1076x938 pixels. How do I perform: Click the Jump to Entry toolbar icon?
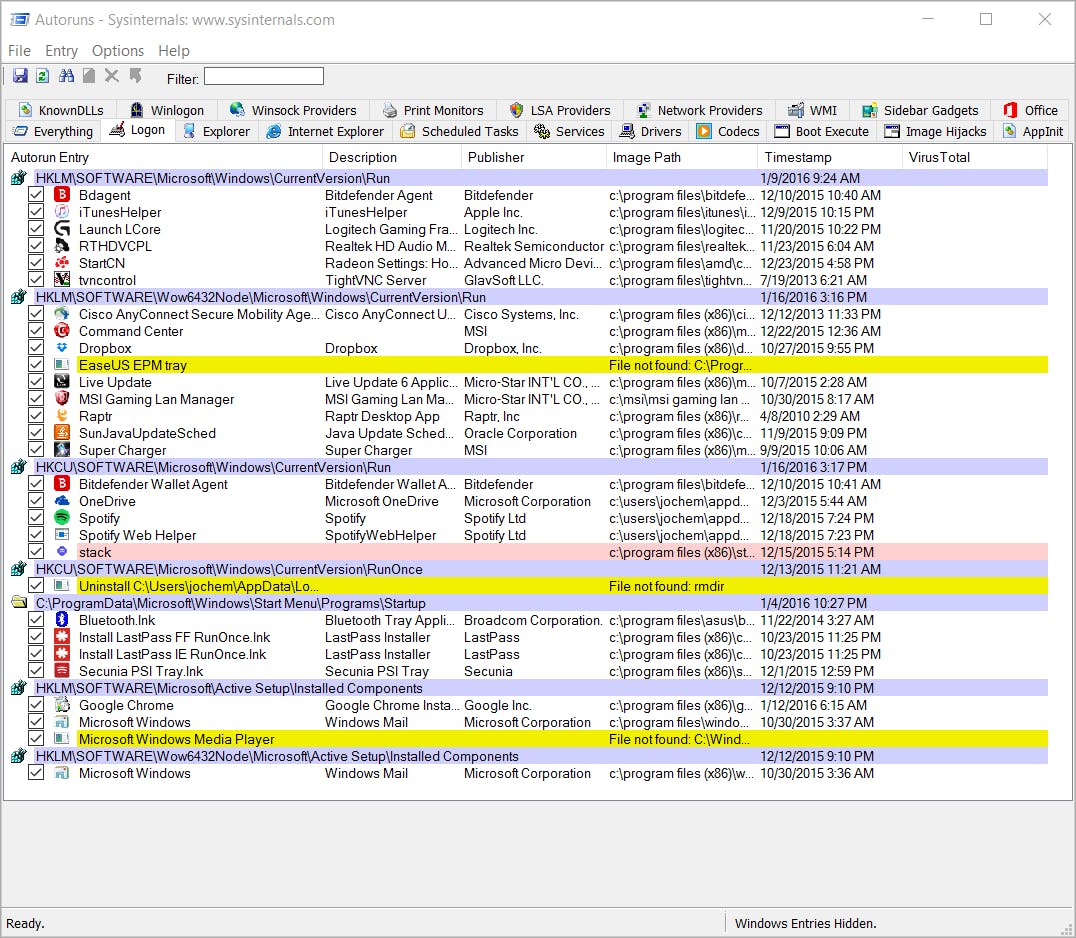[x=135, y=76]
